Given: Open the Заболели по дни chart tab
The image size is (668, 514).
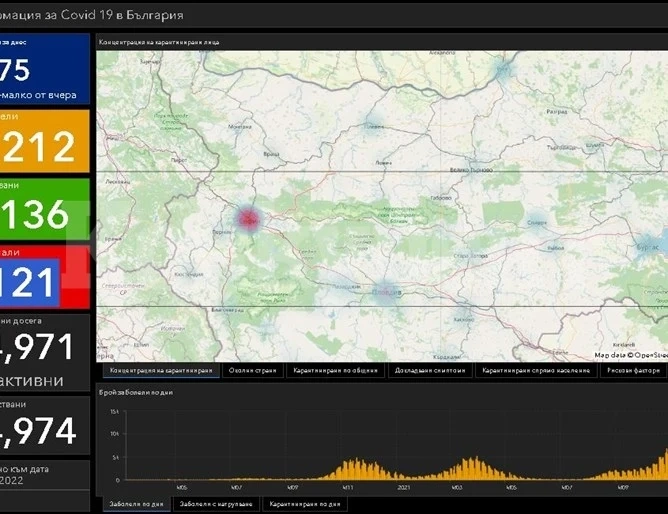Looking at the screenshot, I should pyautogui.click(x=136, y=504).
